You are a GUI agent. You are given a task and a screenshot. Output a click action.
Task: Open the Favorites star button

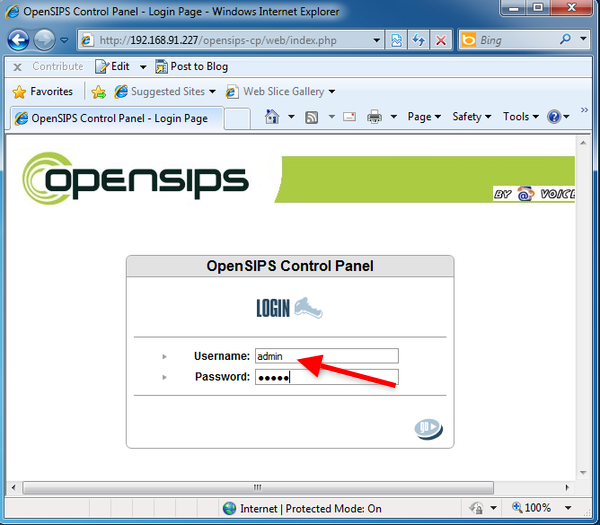(x=42, y=91)
